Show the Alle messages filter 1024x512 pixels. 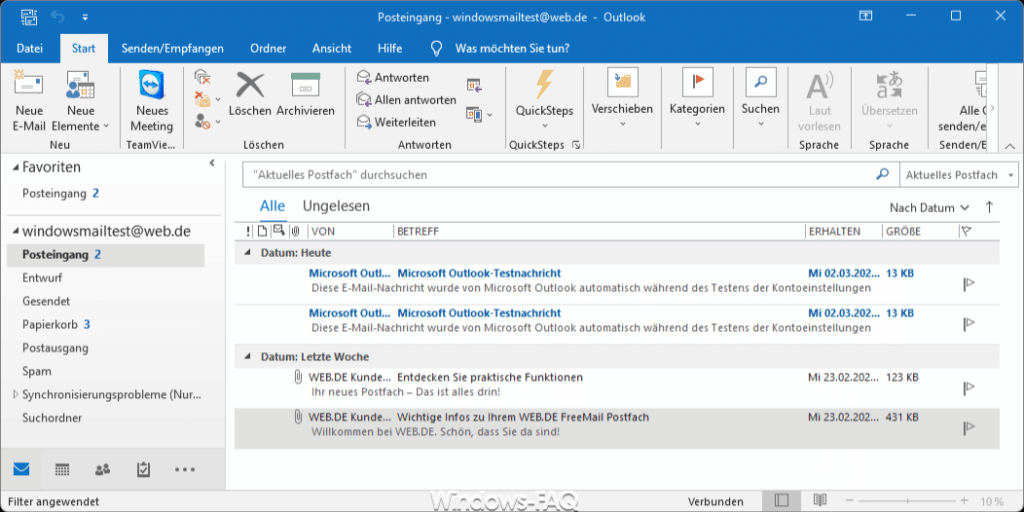(272, 206)
